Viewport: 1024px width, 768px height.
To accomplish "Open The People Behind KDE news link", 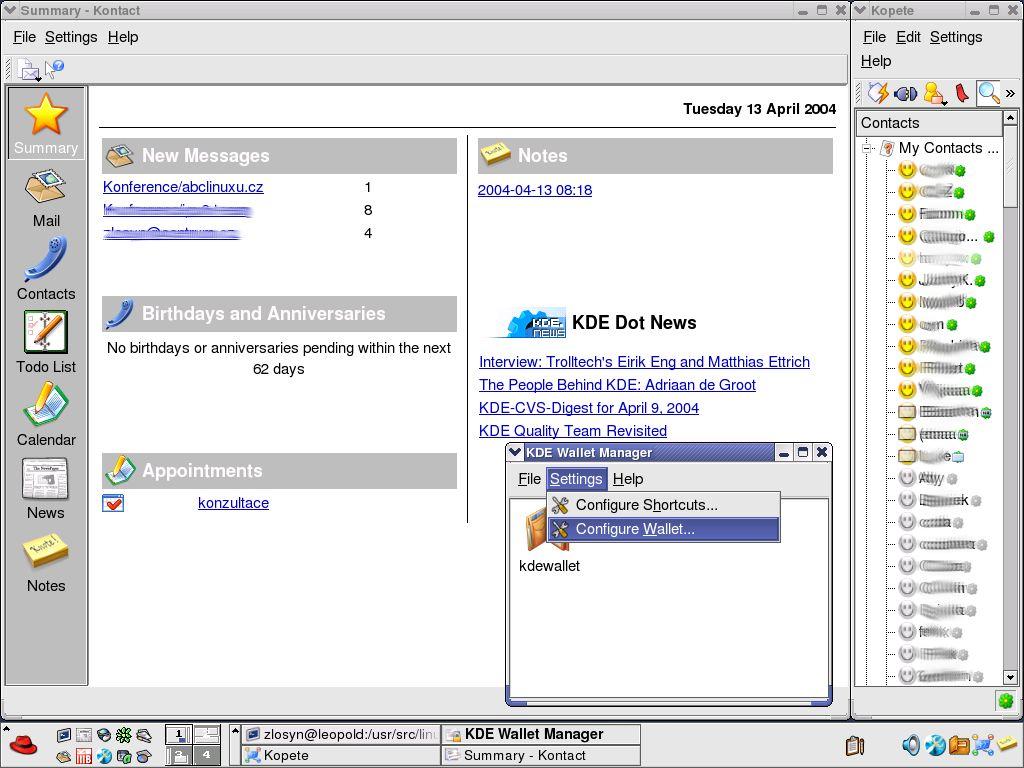I will point(617,385).
